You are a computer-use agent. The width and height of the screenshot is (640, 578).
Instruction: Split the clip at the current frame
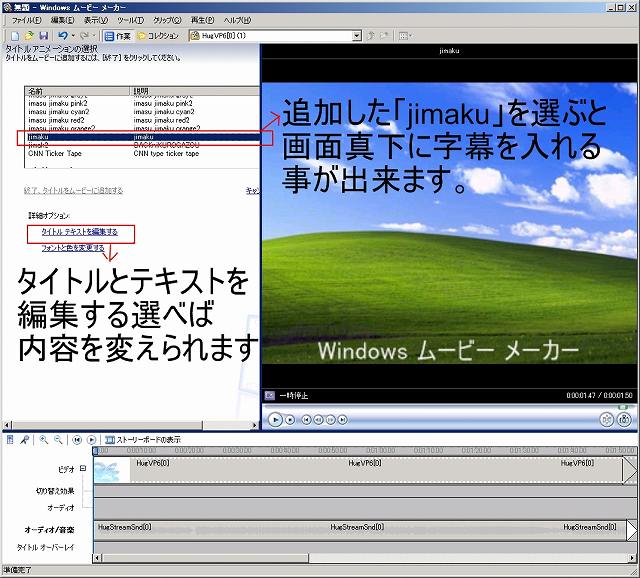point(607,420)
